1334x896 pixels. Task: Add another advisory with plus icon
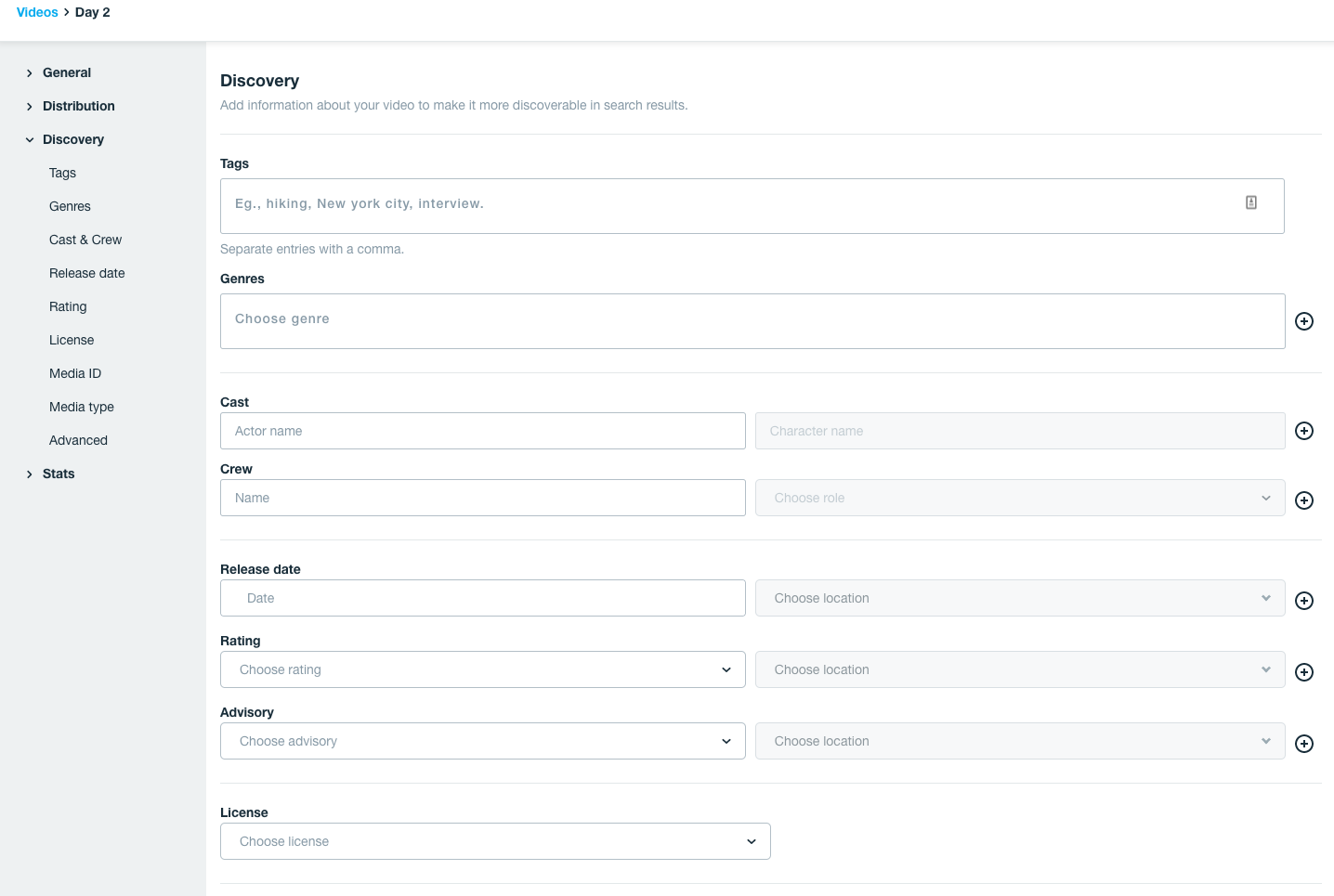tap(1304, 744)
